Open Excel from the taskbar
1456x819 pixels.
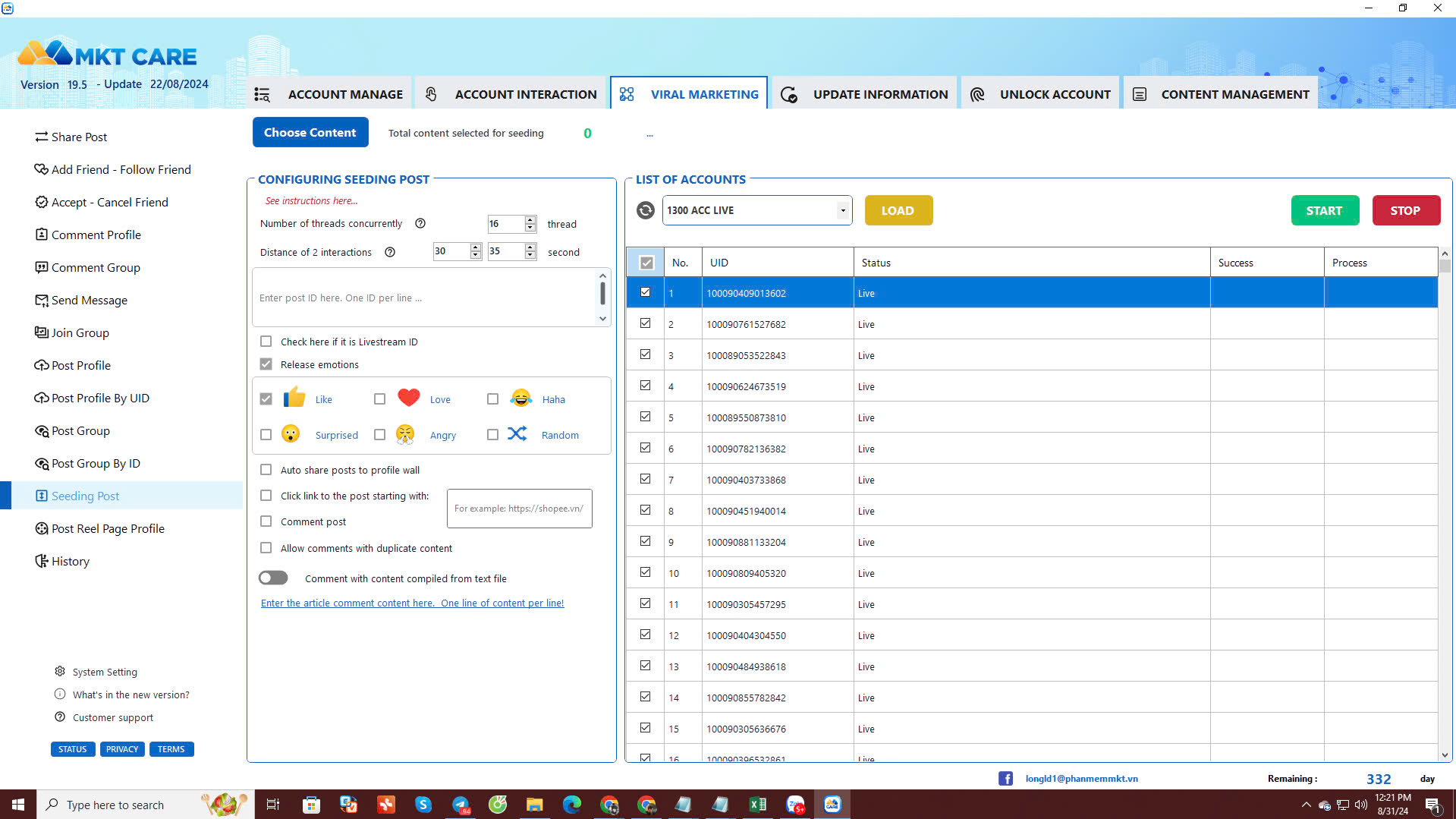click(757, 805)
